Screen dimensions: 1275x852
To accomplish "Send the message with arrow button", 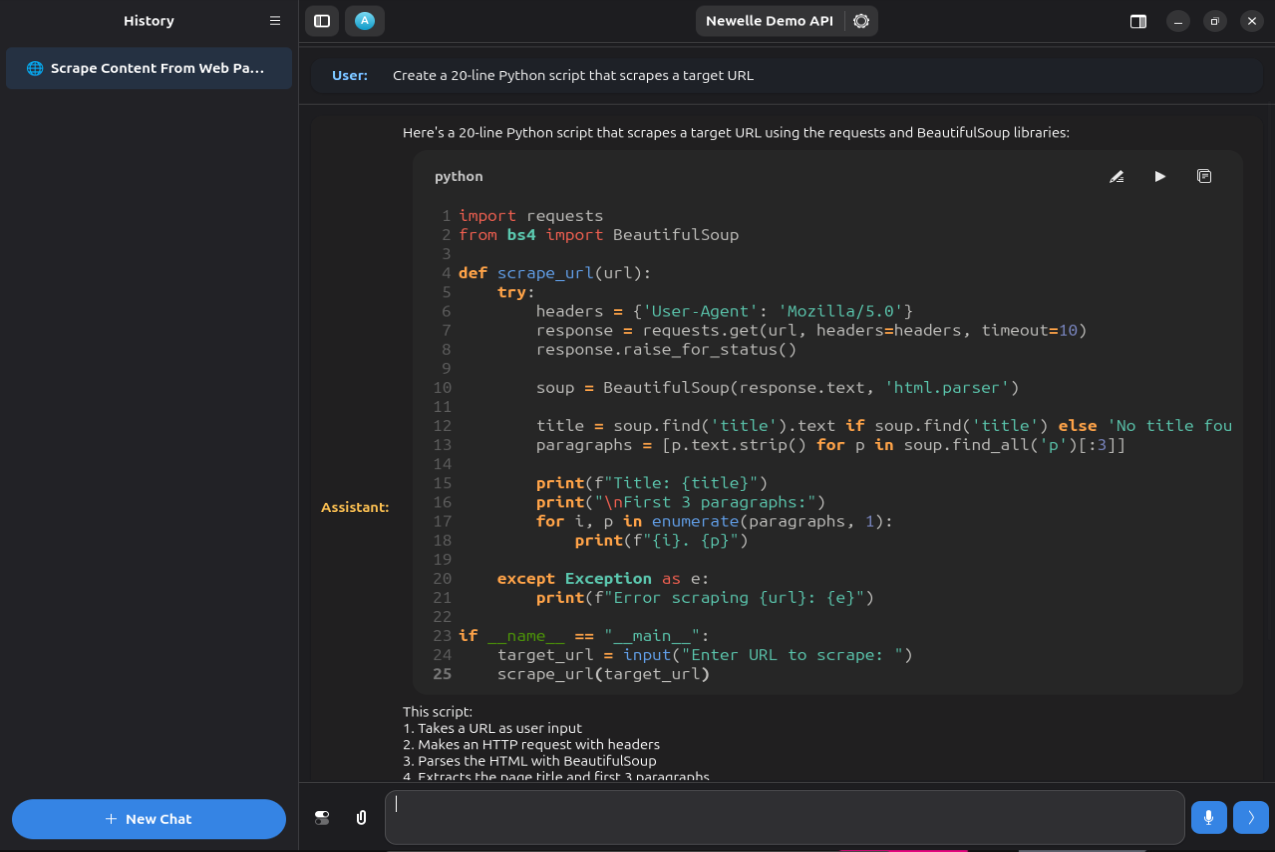I will 1251,818.
